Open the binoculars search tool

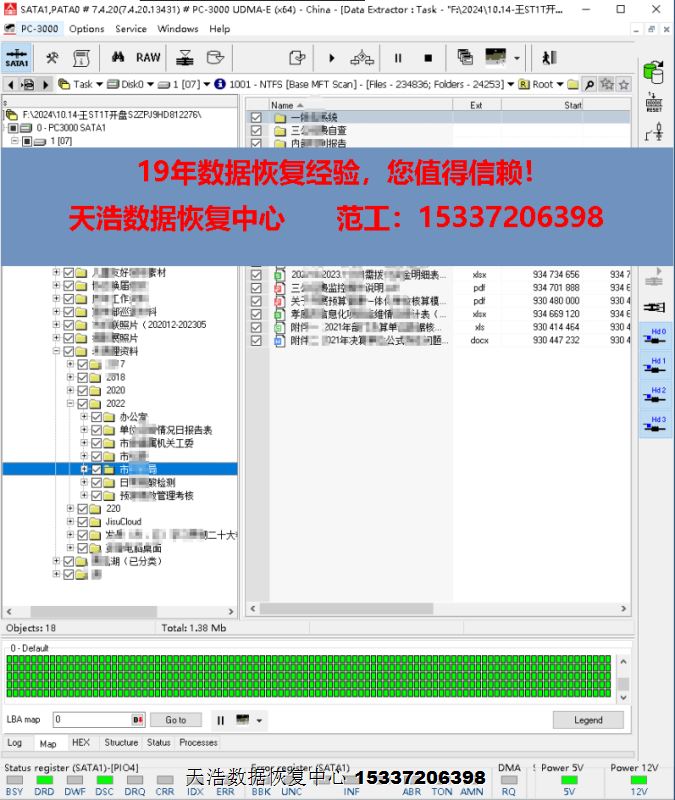(x=117, y=58)
